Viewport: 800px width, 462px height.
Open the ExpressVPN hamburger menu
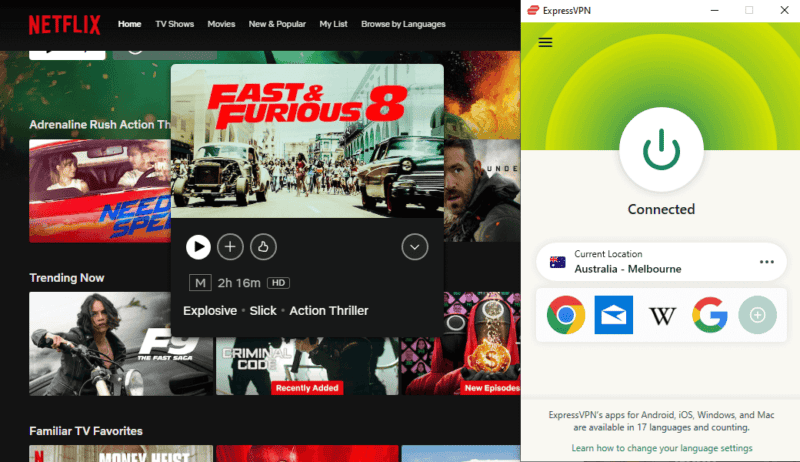click(x=545, y=42)
